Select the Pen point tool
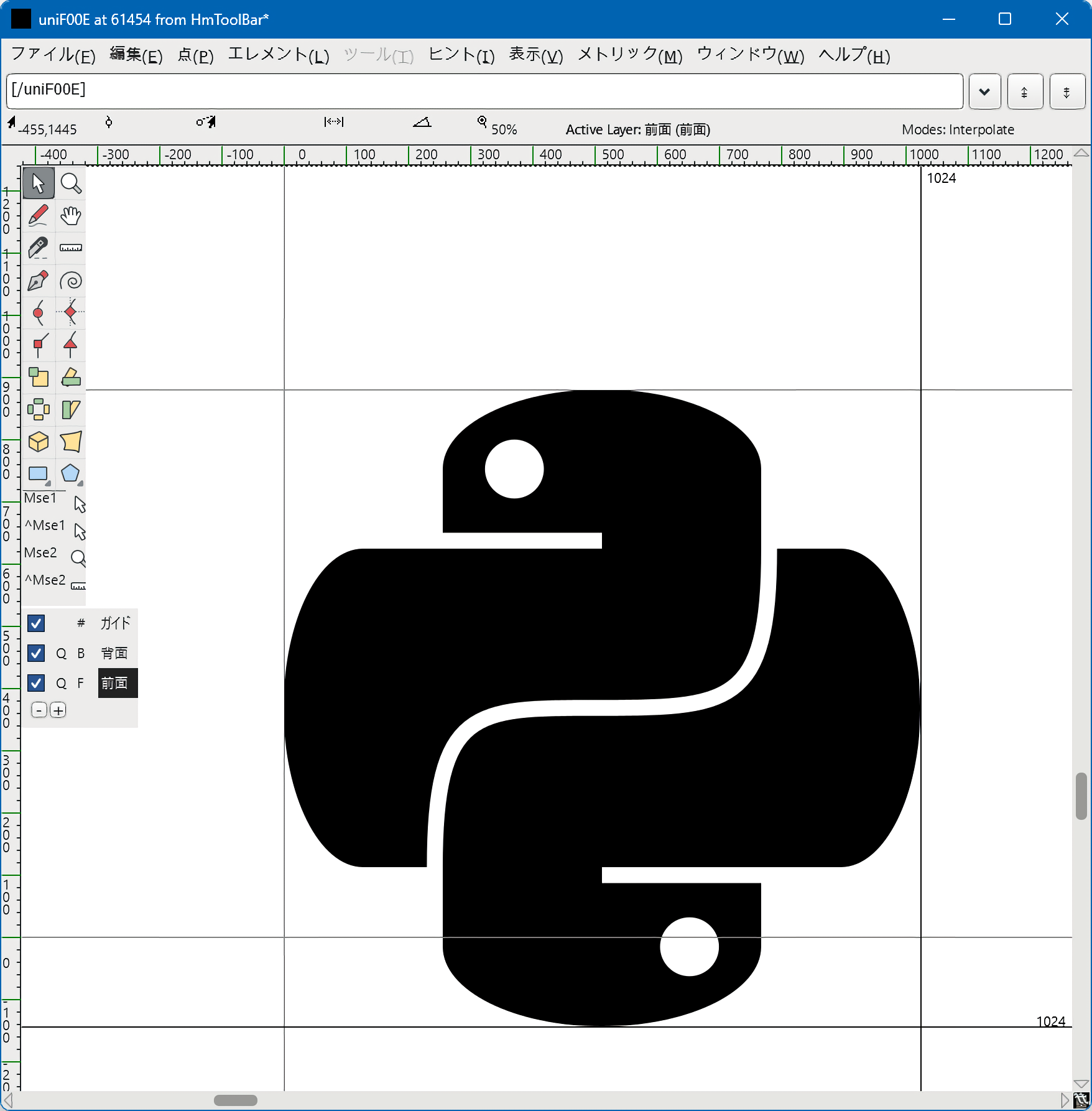The image size is (1092, 1111). [38, 281]
